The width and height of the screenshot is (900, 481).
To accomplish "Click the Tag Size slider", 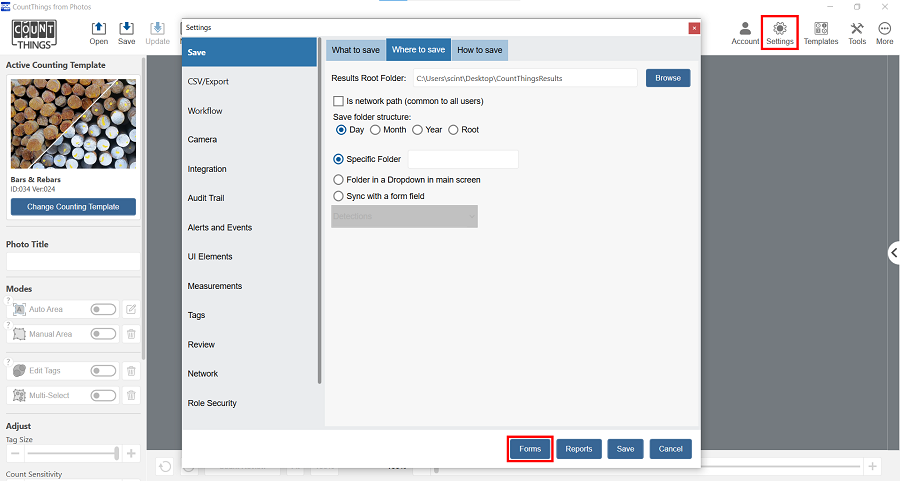I will point(70,453).
